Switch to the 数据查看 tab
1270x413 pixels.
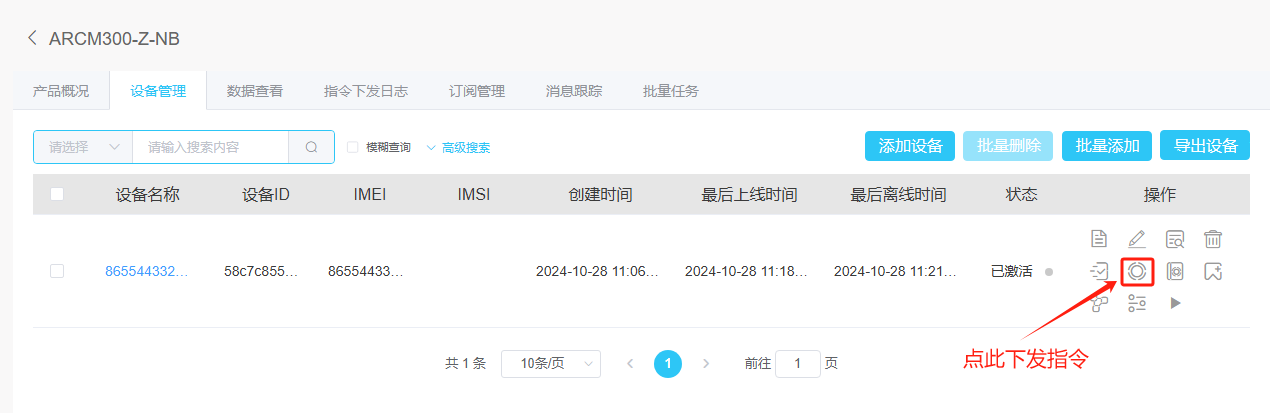pos(255,91)
